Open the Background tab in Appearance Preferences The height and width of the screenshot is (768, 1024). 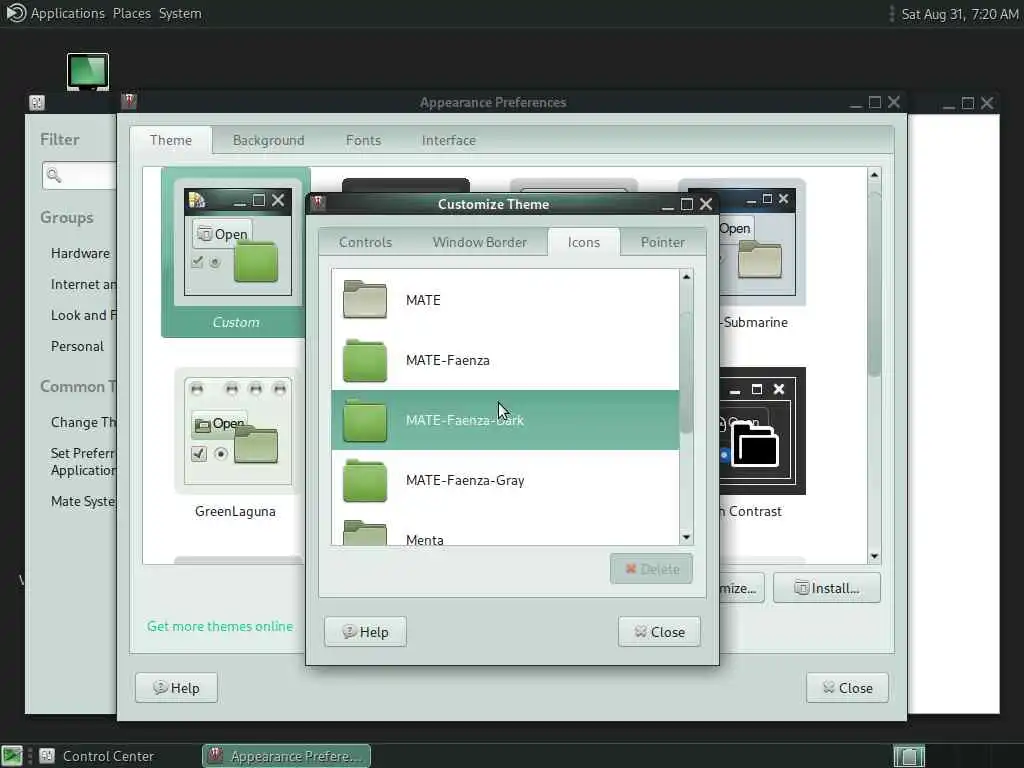coord(268,140)
